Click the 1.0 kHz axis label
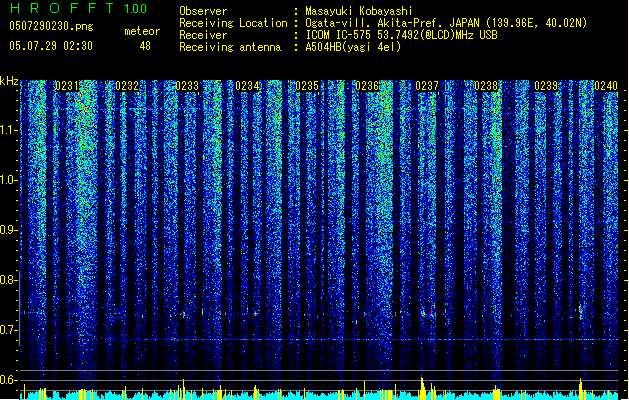Viewport: 629px width, 400px height. coord(8,180)
